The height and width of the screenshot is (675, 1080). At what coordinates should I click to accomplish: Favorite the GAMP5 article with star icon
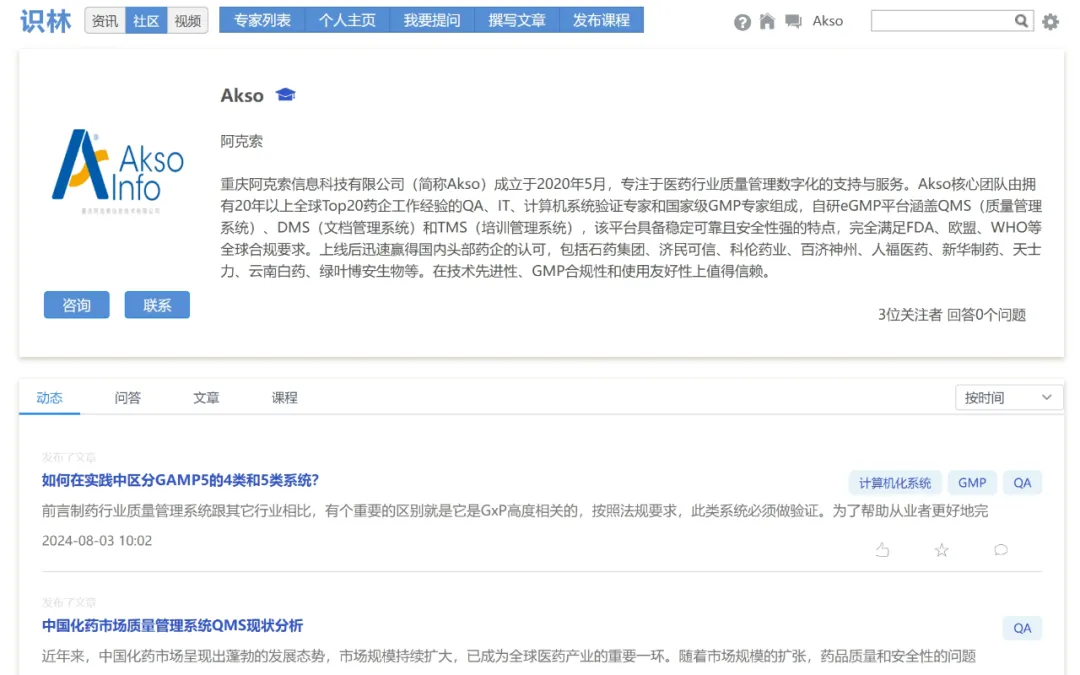(941, 550)
